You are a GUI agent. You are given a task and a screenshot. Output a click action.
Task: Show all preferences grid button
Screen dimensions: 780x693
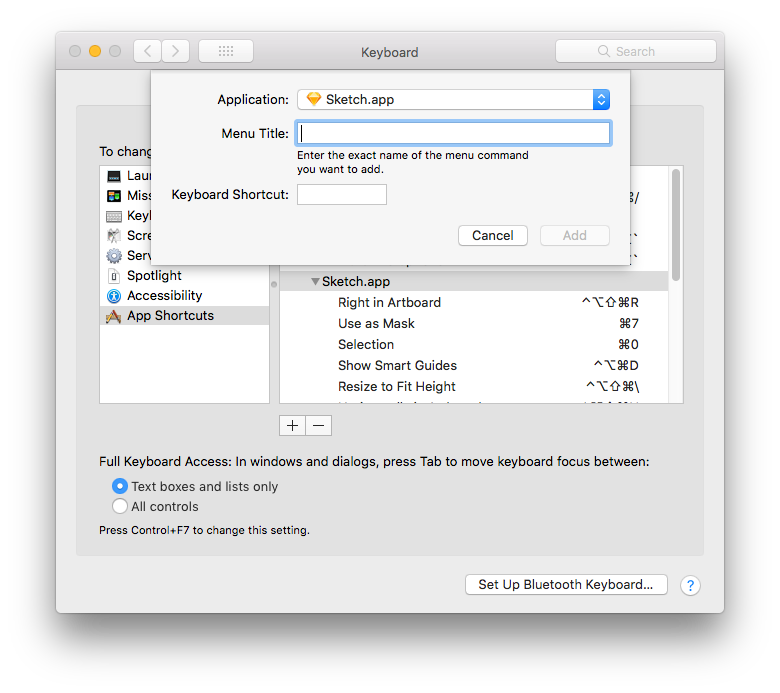[226, 51]
